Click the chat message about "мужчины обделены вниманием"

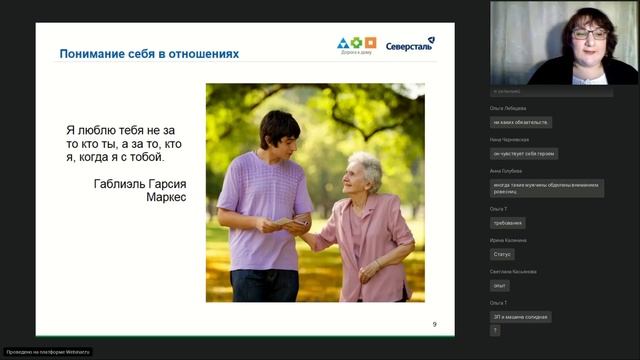tap(547, 188)
